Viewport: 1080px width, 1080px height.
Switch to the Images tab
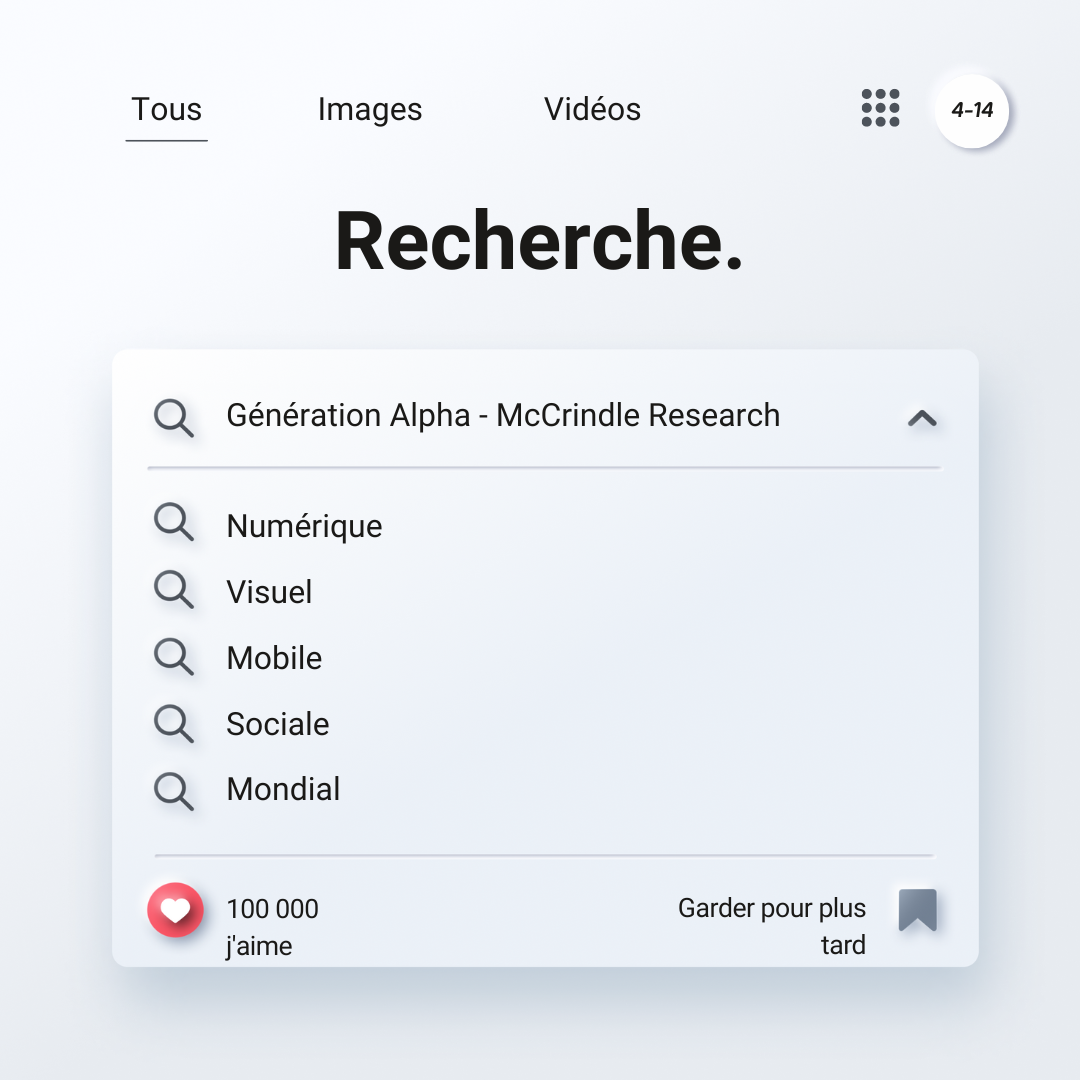370,110
